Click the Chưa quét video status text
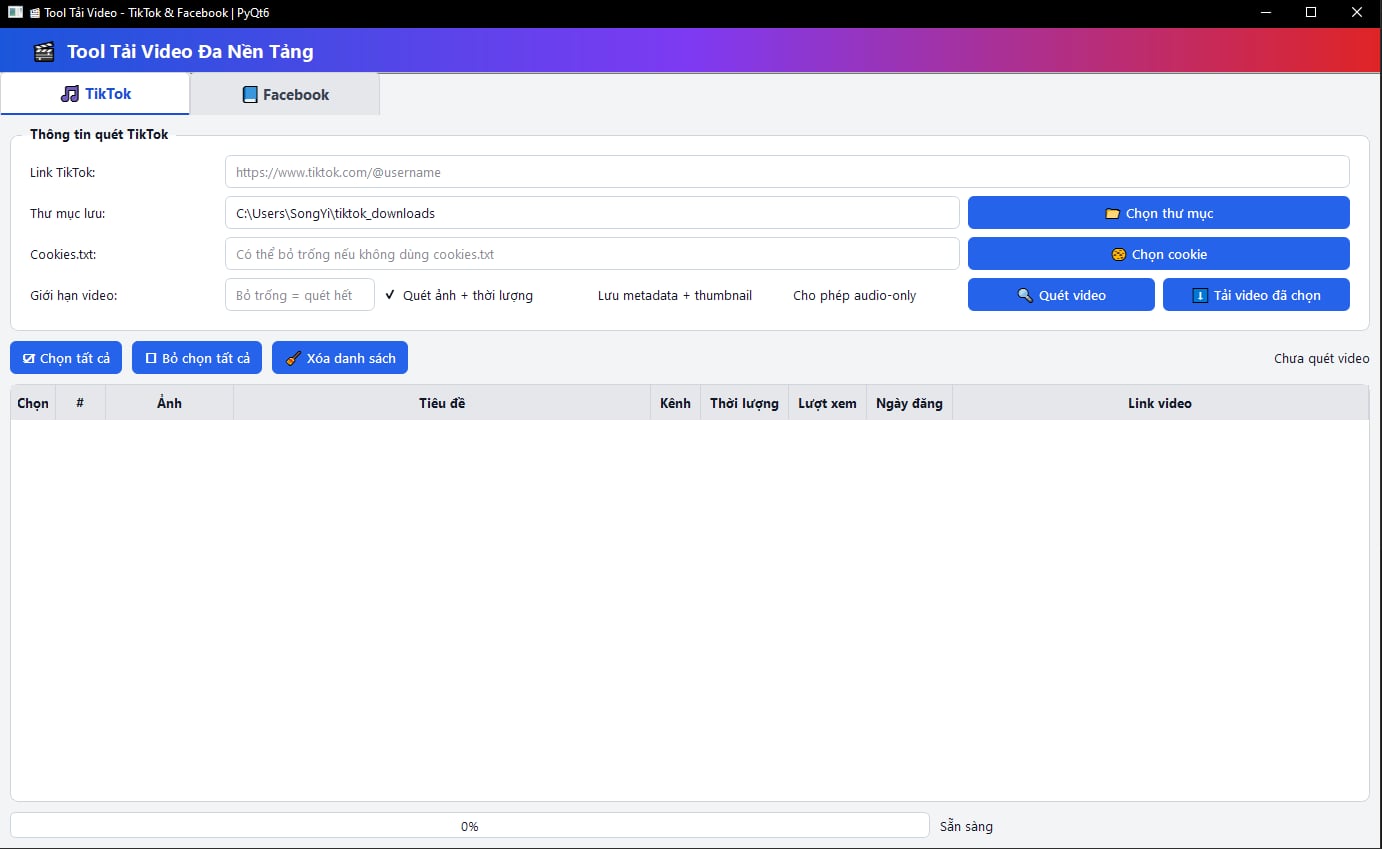The width and height of the screenshot is (1382, 849). point(1322,358)
